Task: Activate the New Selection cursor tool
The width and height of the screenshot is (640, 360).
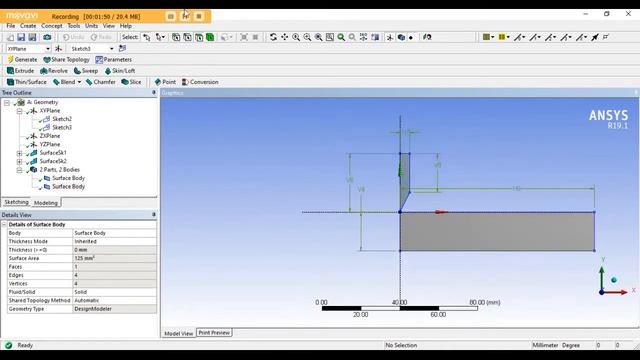Action: 147,37
